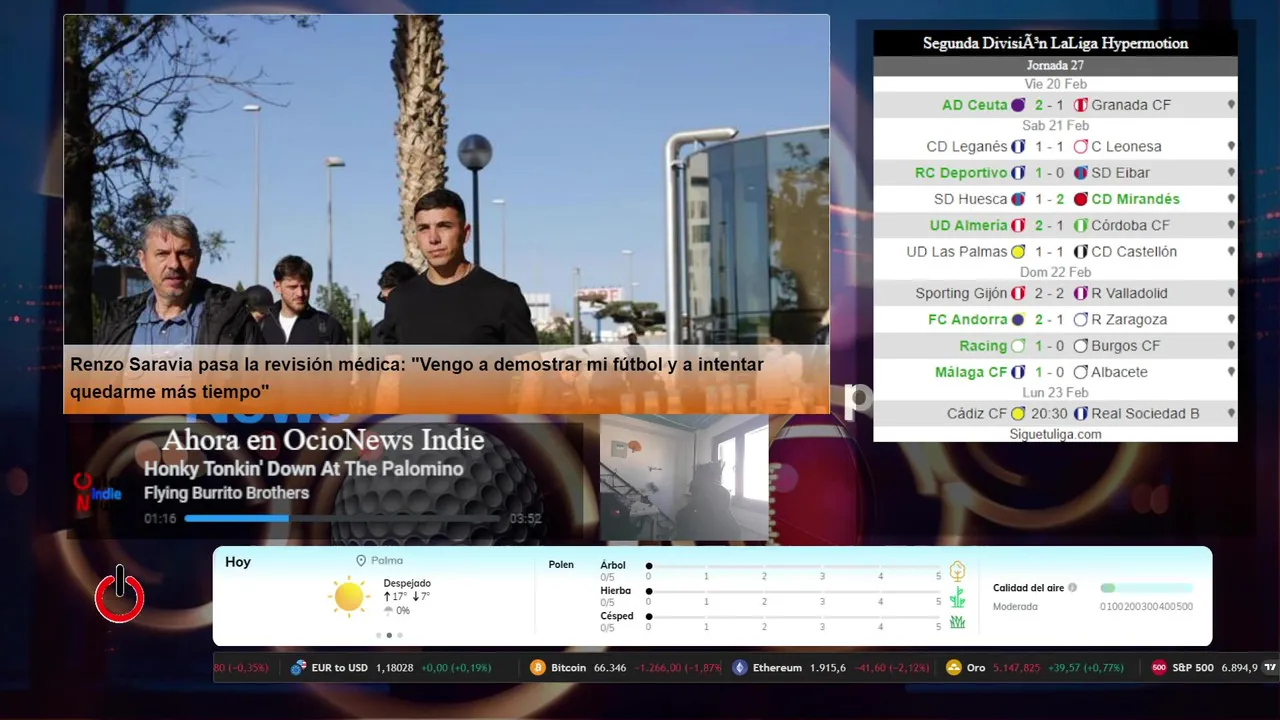This screenshot has height=720, width=1280.
Task: Click the Árbol tree pollen icon
Action: (x=957, y=571)
